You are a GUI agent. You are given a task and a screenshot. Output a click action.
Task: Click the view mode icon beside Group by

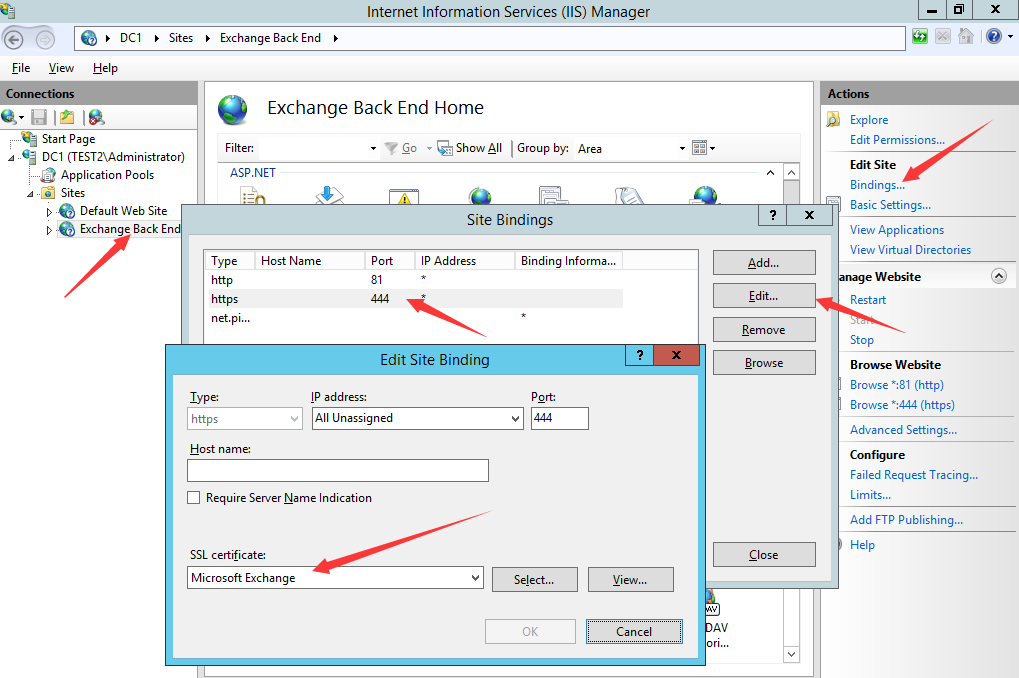pos(699,148)
